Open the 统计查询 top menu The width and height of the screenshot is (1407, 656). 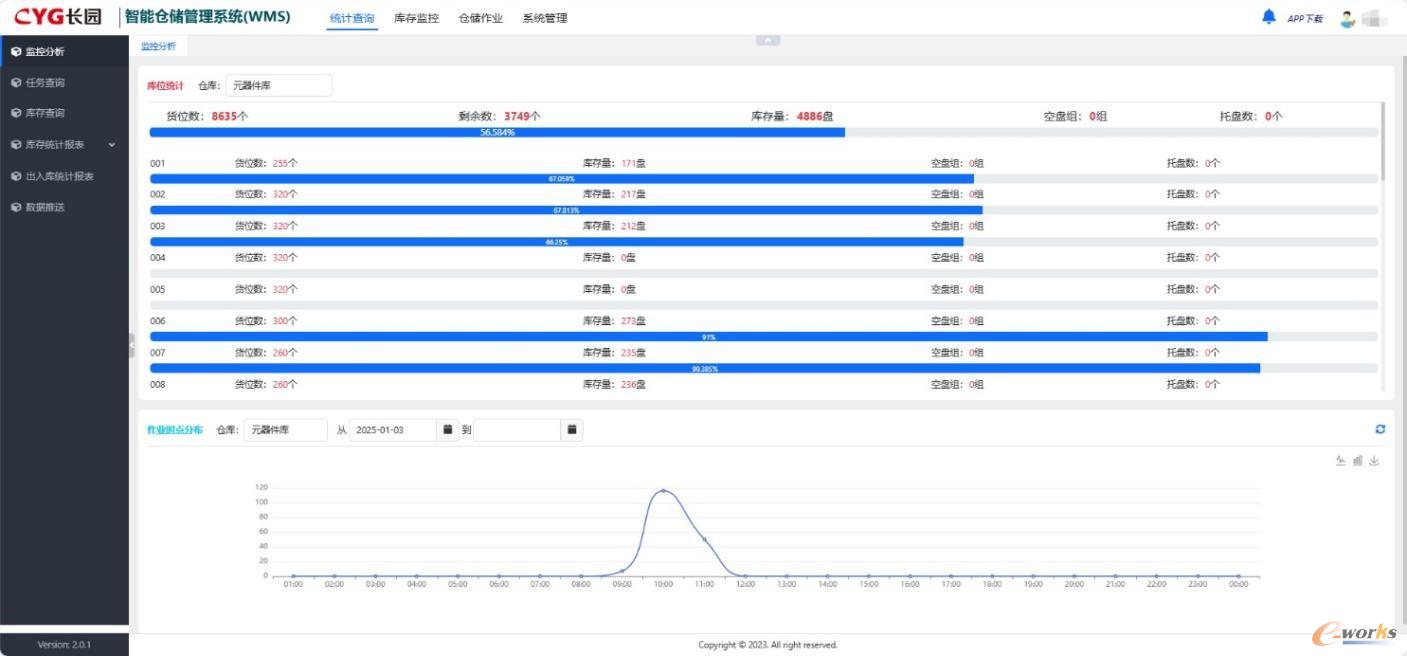point(352,18)
